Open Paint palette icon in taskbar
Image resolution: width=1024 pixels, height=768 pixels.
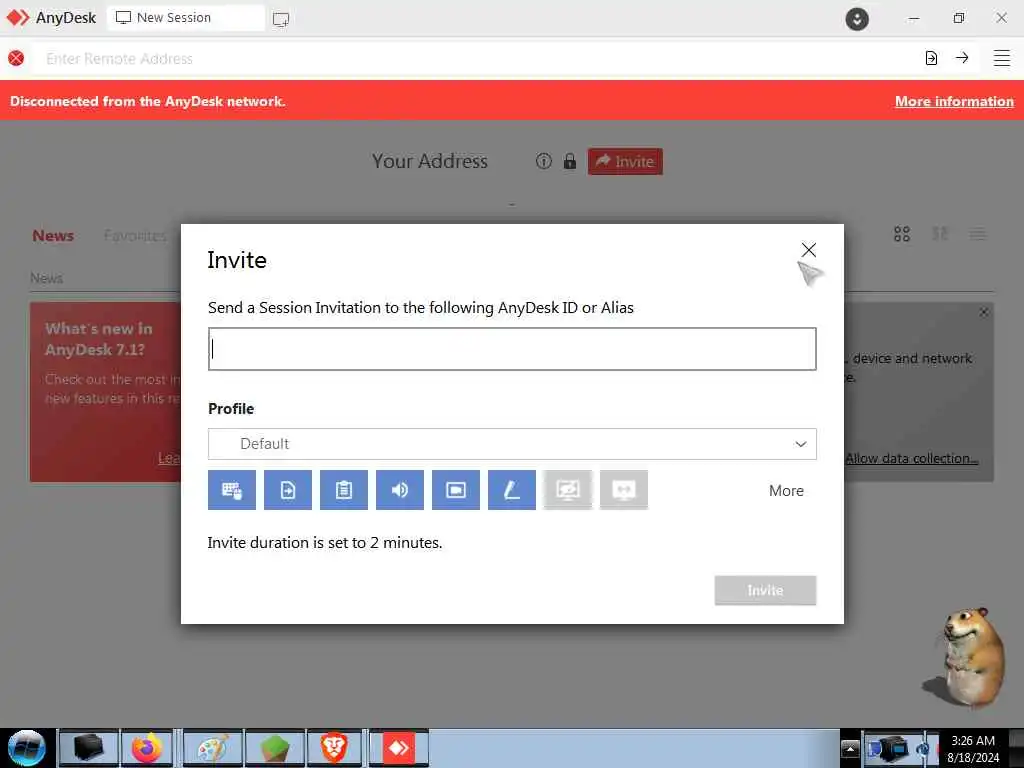(x=213, y=748)
